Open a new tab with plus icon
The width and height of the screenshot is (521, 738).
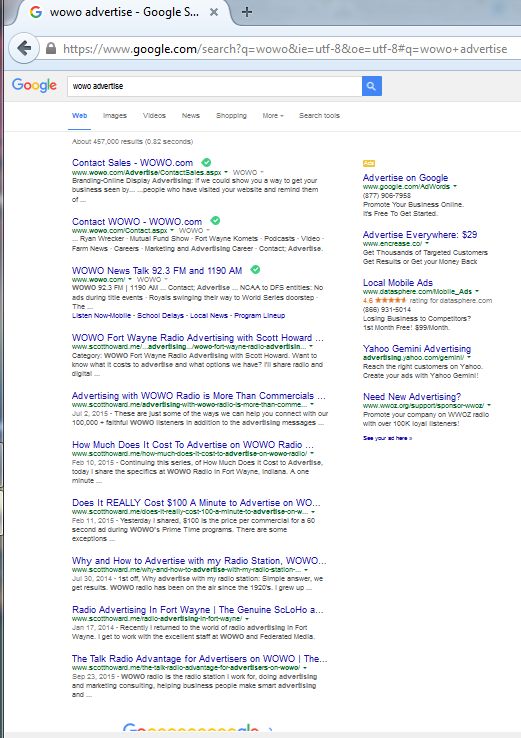click(247, 12)
